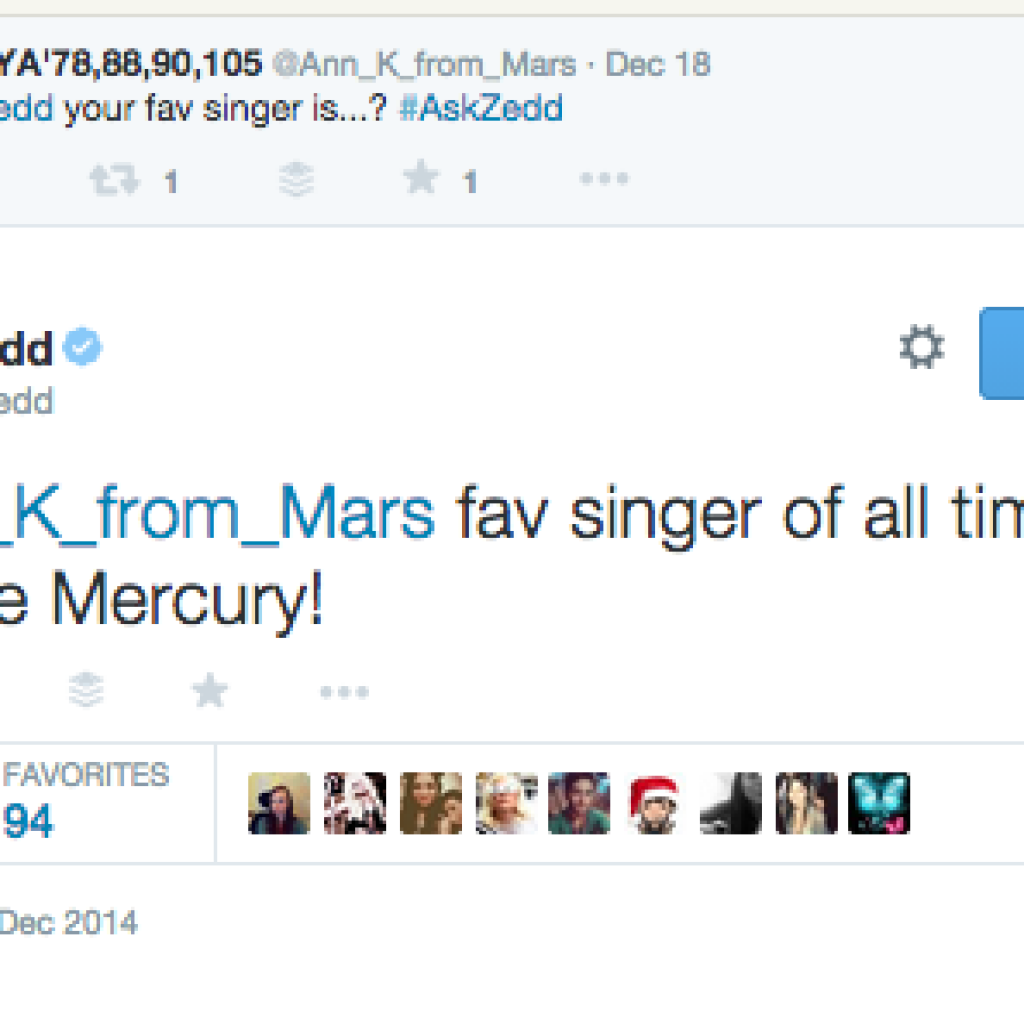
Task: Favorite the #AskZedd question with the star
Action: tap(421, 179)
